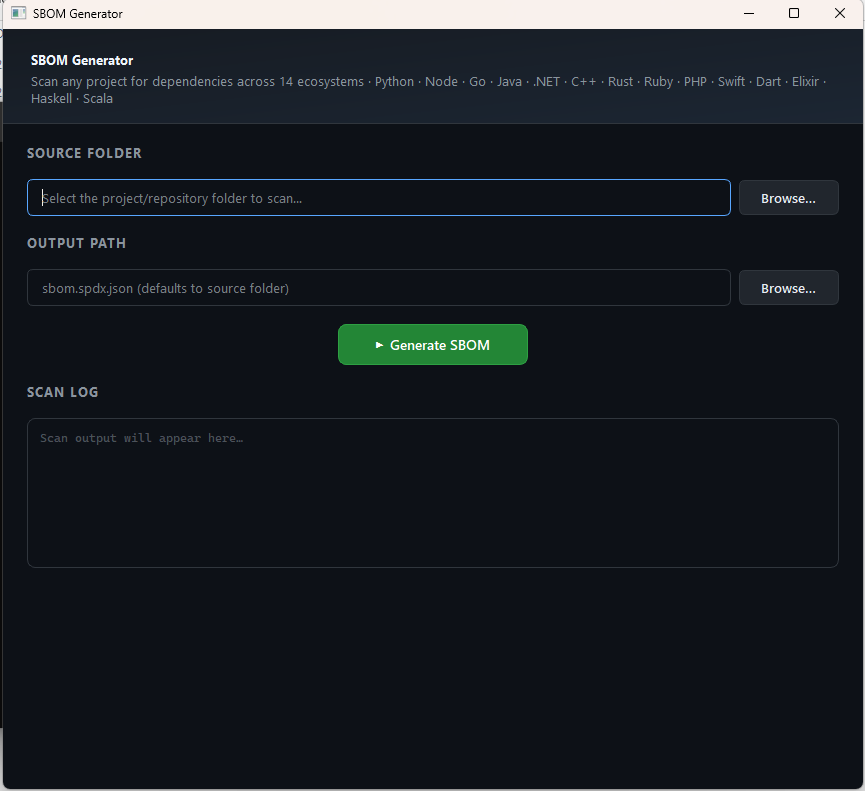The width and height of the screenshot is (865, 791).
Task: Click the word Java in ecosystem list
Action: click(509, 82)
